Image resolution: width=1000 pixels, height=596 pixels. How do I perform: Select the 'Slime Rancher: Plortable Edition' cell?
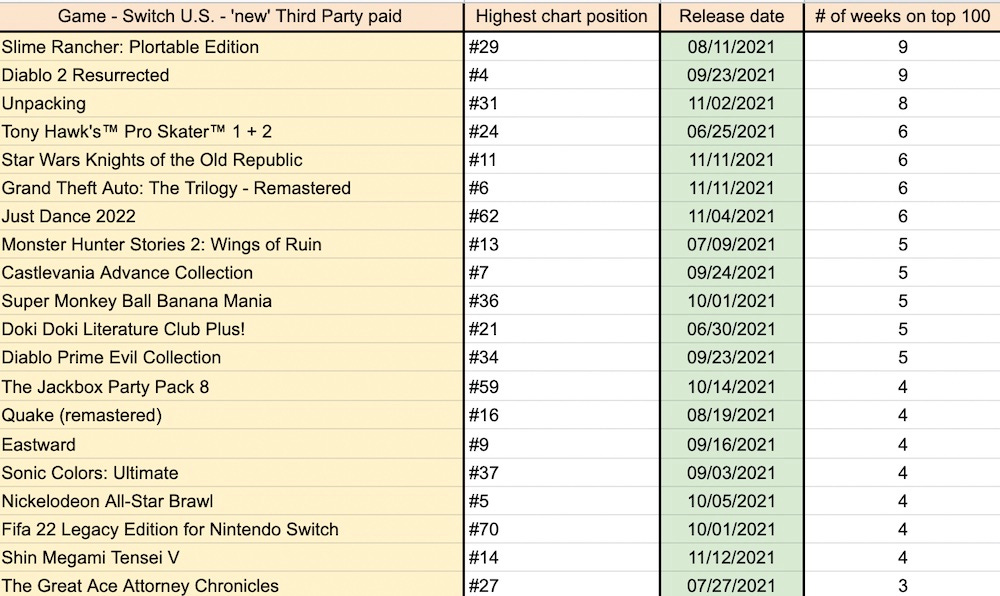click(231, 47)
